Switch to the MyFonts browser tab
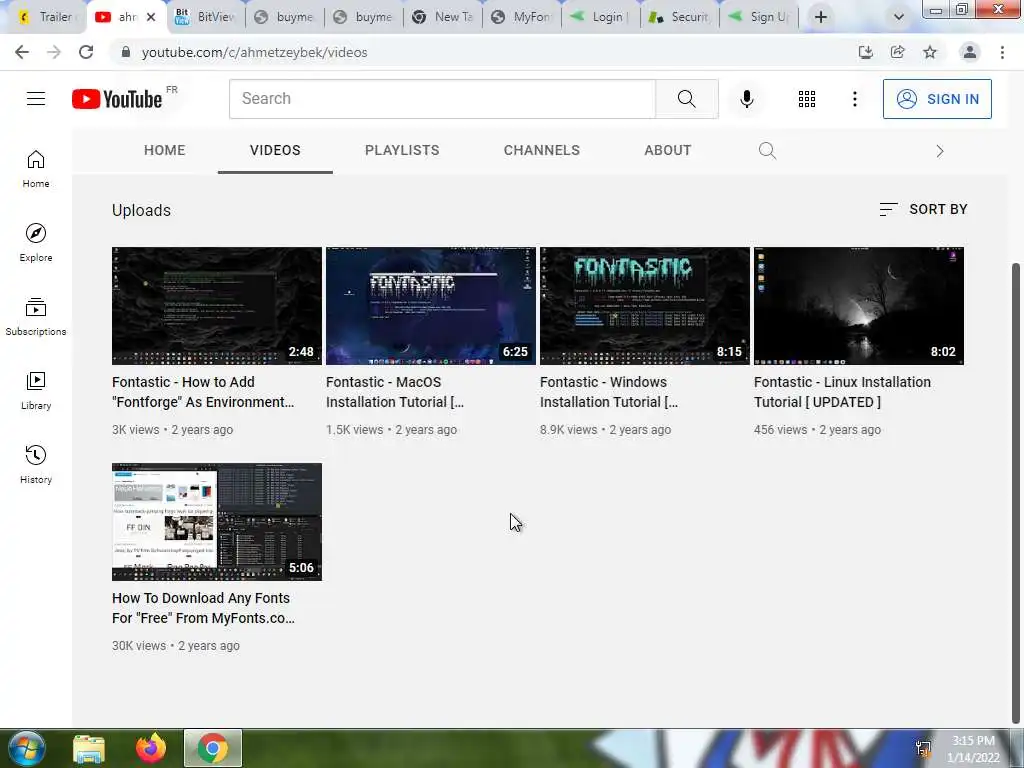This screenshot has width=1024, height=768. pos(521,17)
